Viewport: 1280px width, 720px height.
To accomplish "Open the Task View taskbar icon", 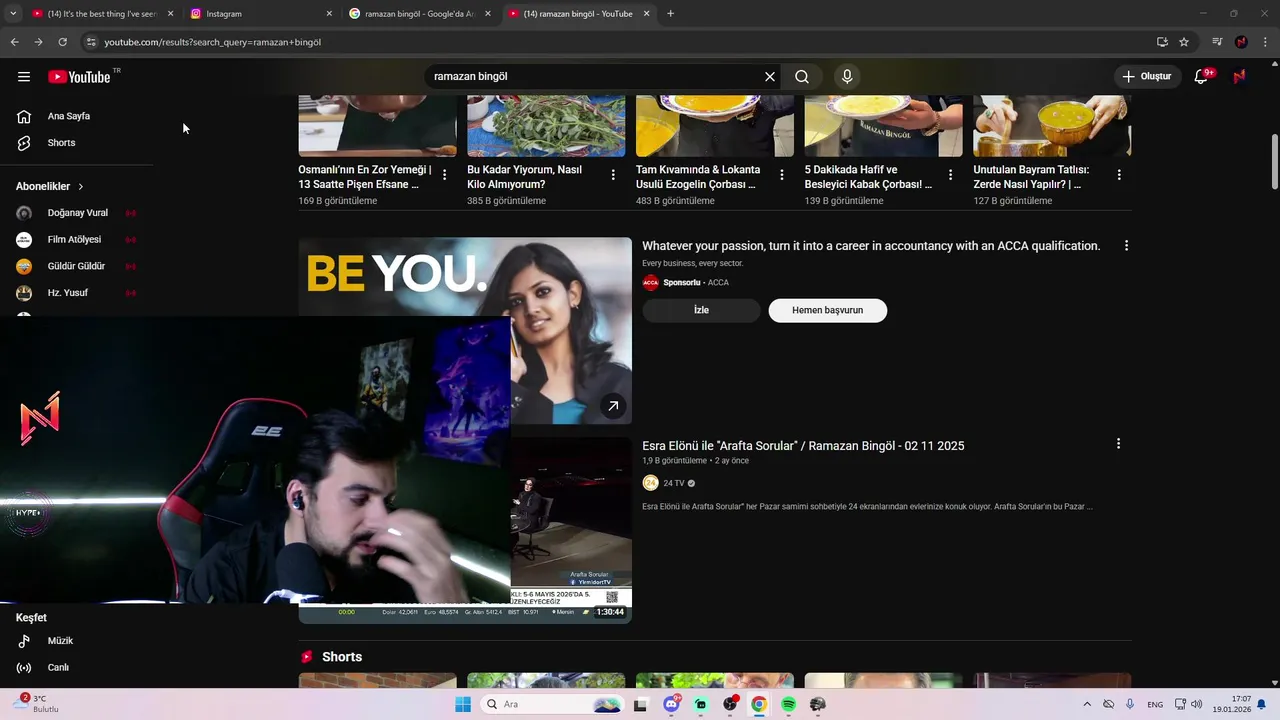I will point(641,704).
